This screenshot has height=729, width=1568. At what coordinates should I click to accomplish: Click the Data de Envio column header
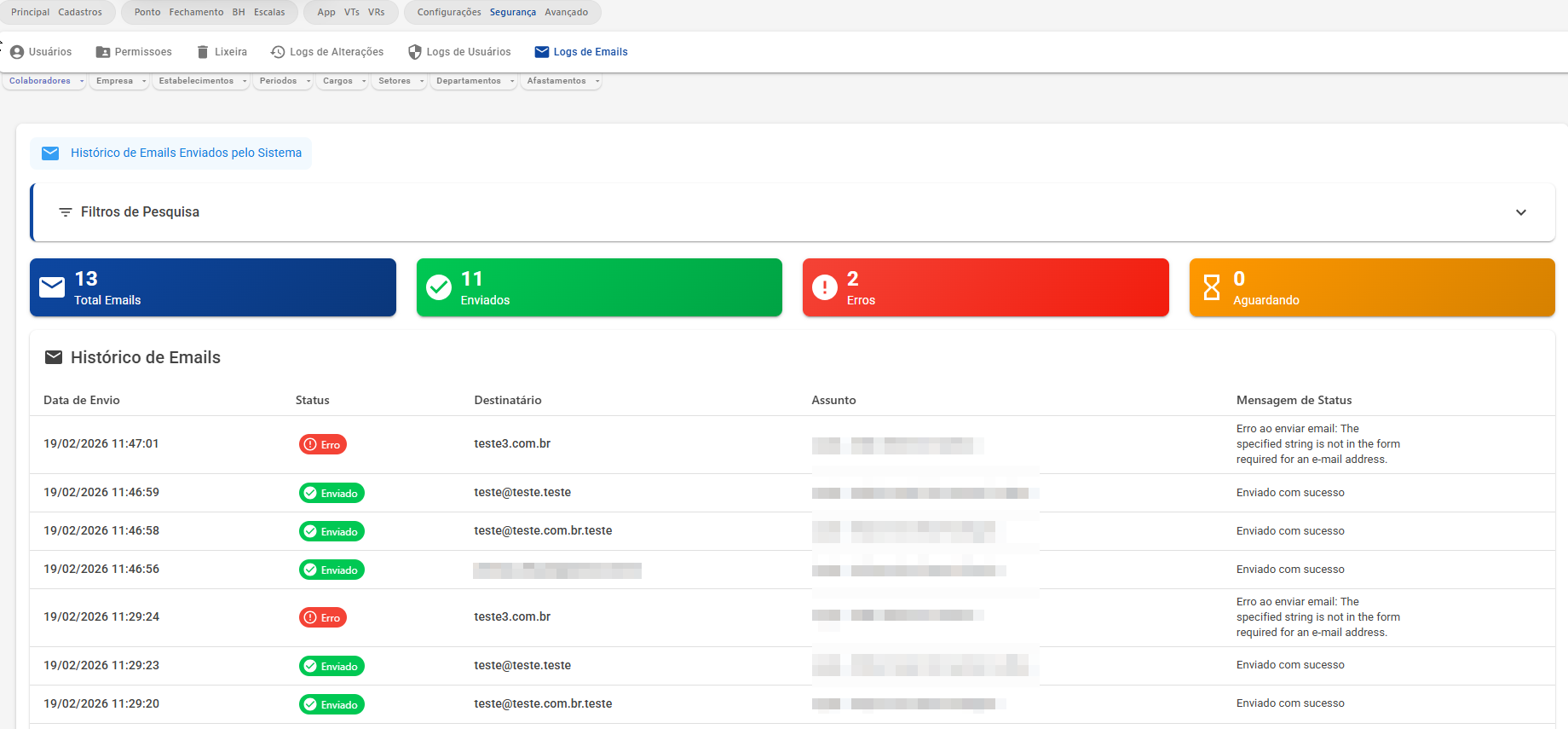tap(82, 400)
